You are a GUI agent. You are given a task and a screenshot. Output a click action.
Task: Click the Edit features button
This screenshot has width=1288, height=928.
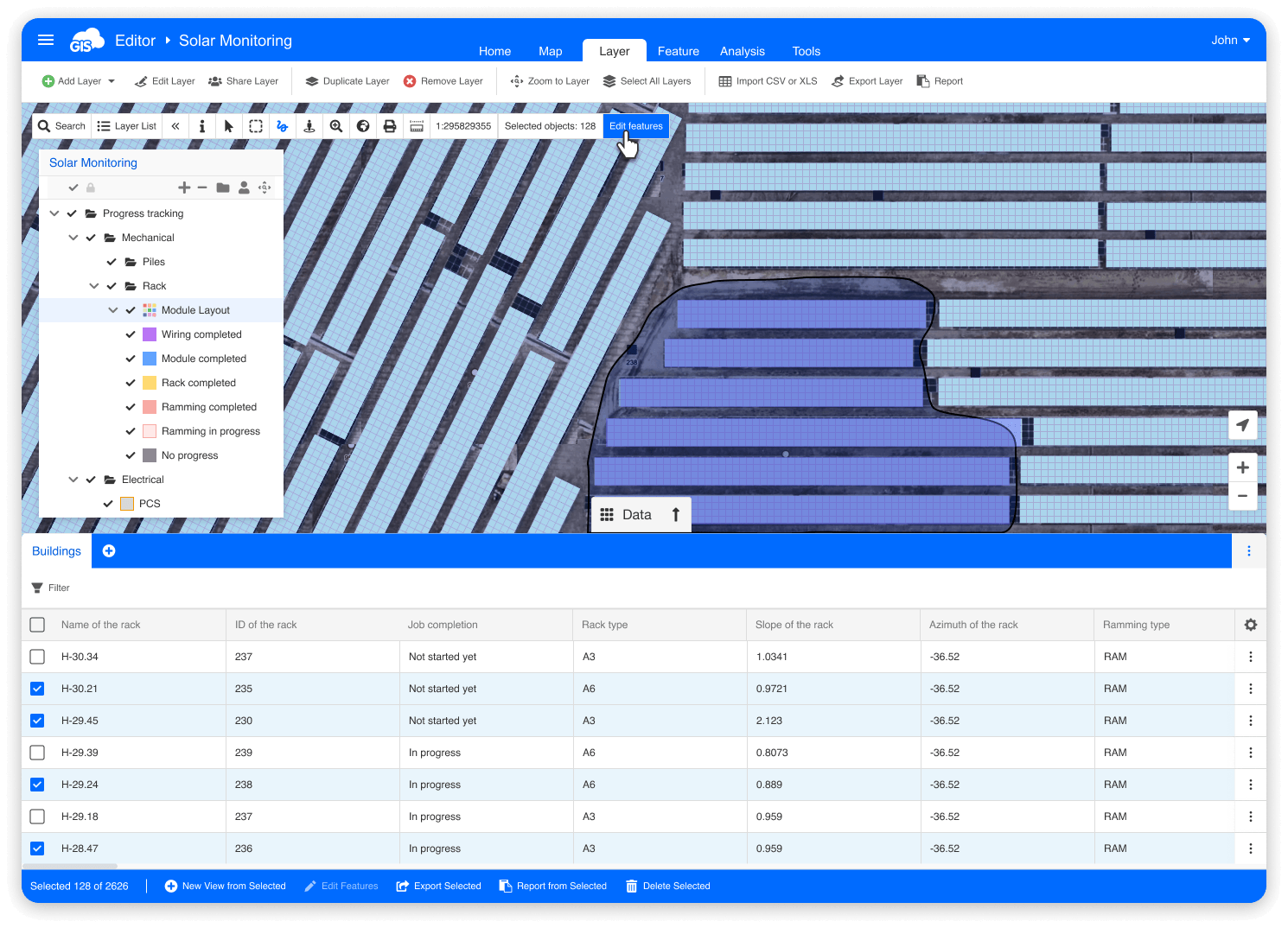coord(636,126)
